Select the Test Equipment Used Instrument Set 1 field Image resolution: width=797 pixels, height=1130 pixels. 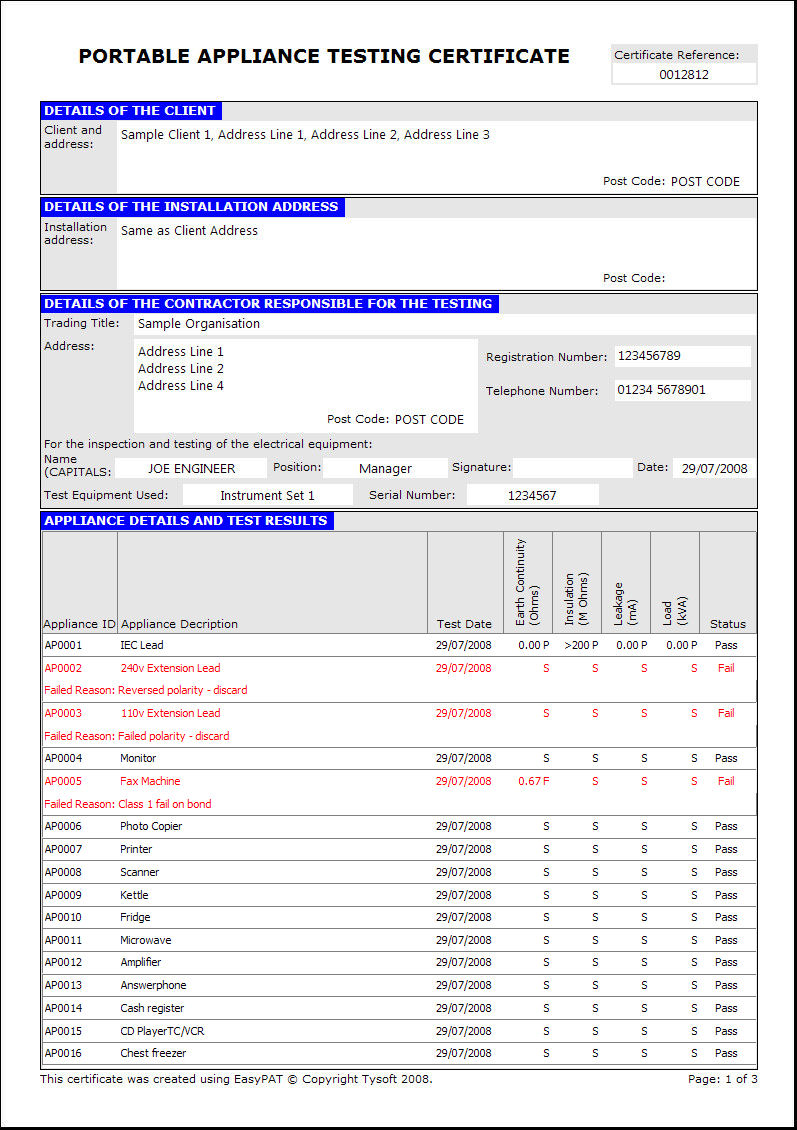(267, 495)
